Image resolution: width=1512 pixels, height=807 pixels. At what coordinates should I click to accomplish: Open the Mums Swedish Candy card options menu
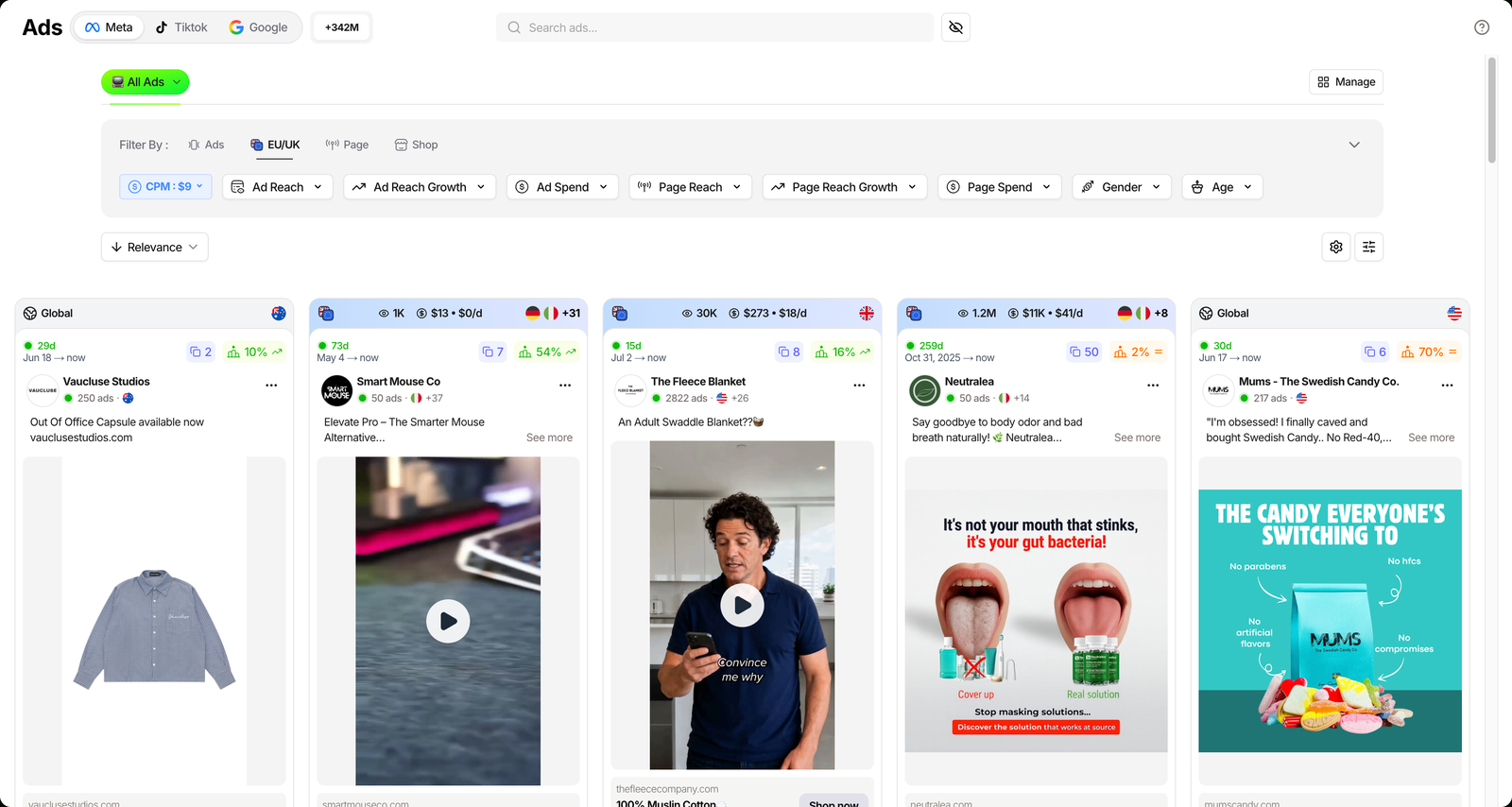click(x=1447, y=386)
